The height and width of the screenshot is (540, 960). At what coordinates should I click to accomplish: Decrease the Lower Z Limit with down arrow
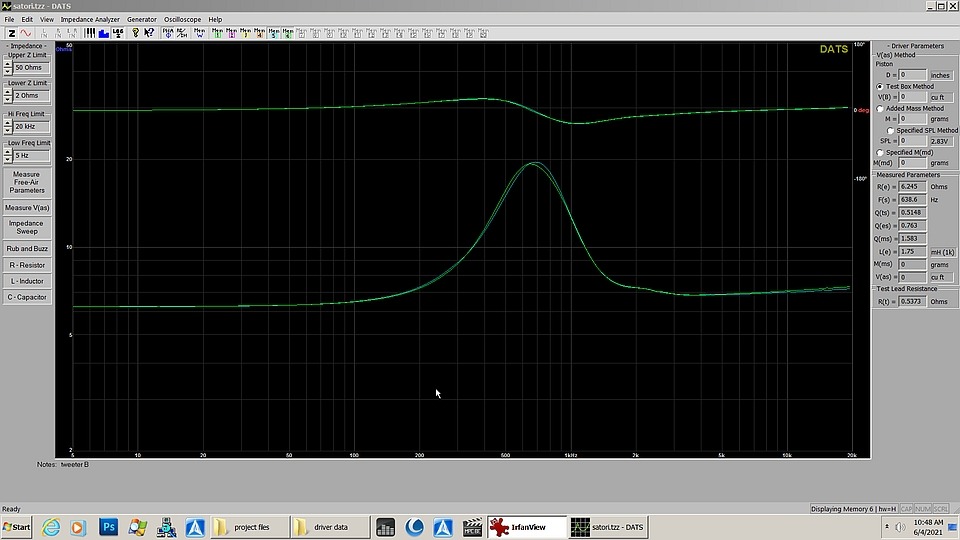[7, 99]
